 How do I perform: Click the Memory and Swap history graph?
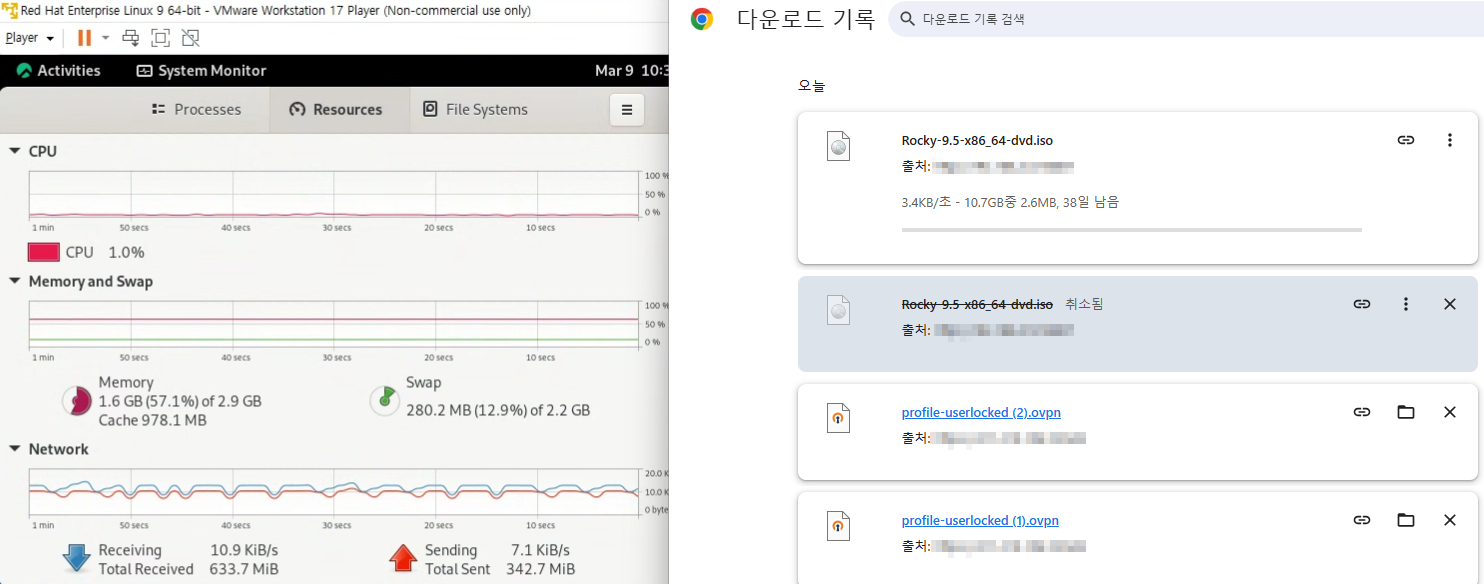tap(335, 326)
